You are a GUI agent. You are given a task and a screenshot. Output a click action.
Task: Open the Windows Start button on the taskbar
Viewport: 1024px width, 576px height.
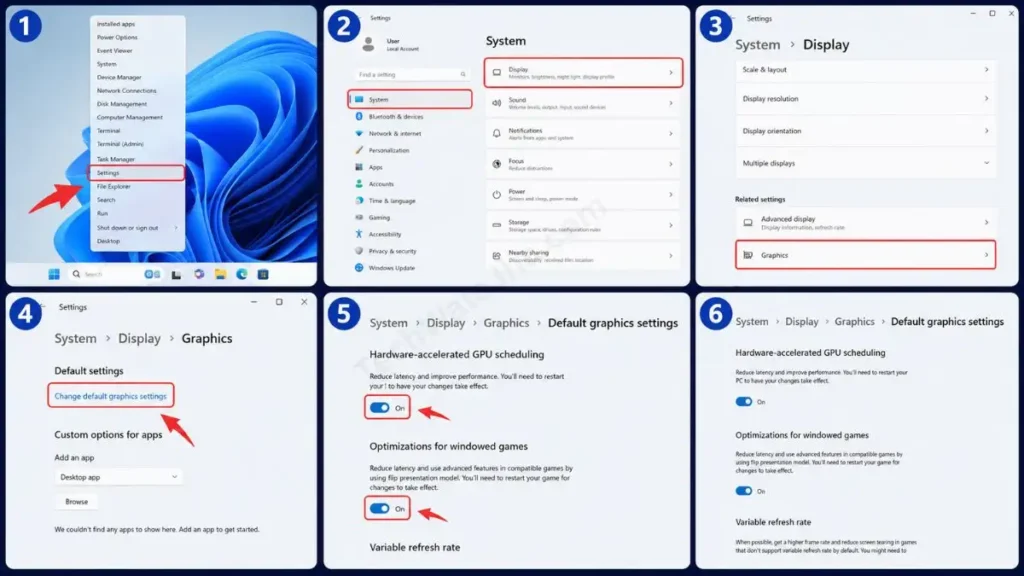tap(54, 274)
